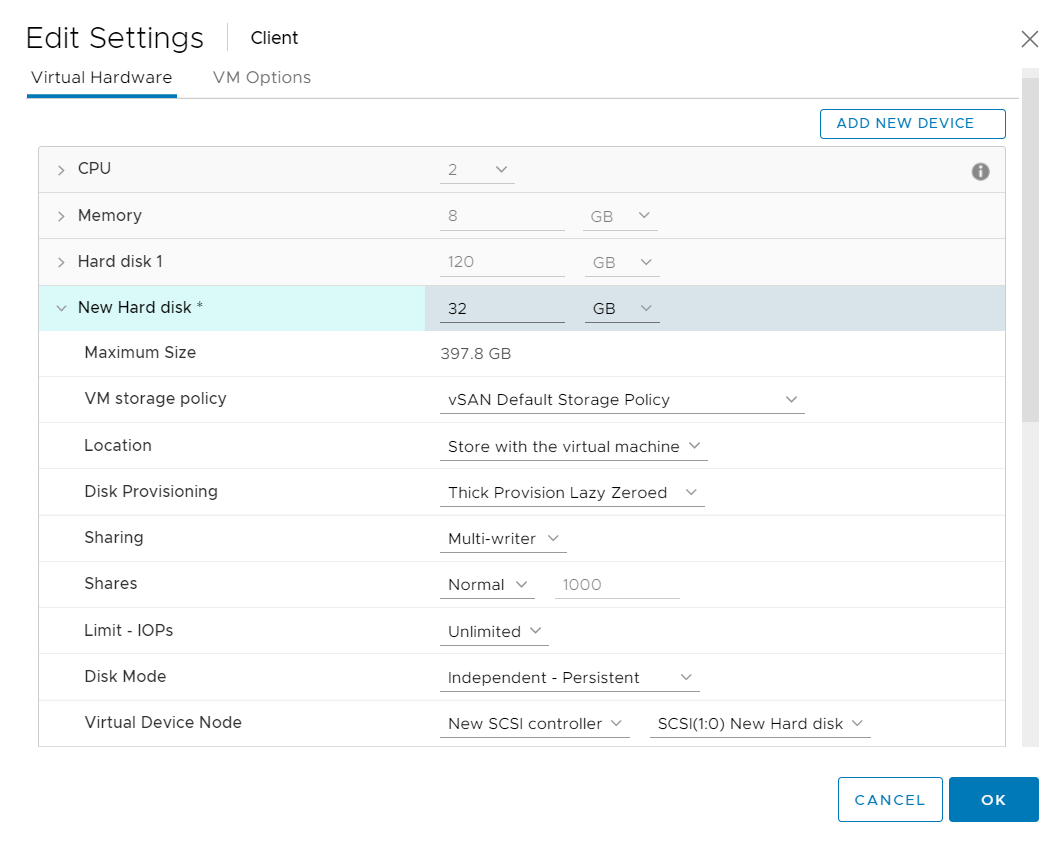The height and width of the screenshot is (842, 1059).
Task: Change the Disk Provisioning type
Action: pyautogui.click(x=571, y=492)
